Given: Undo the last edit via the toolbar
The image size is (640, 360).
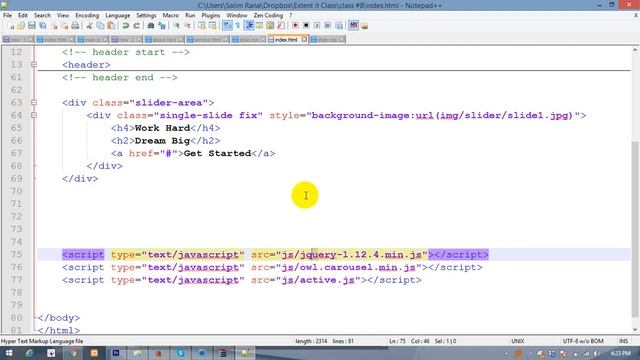Looking at the screenshot, I should [x=125, y=26].
